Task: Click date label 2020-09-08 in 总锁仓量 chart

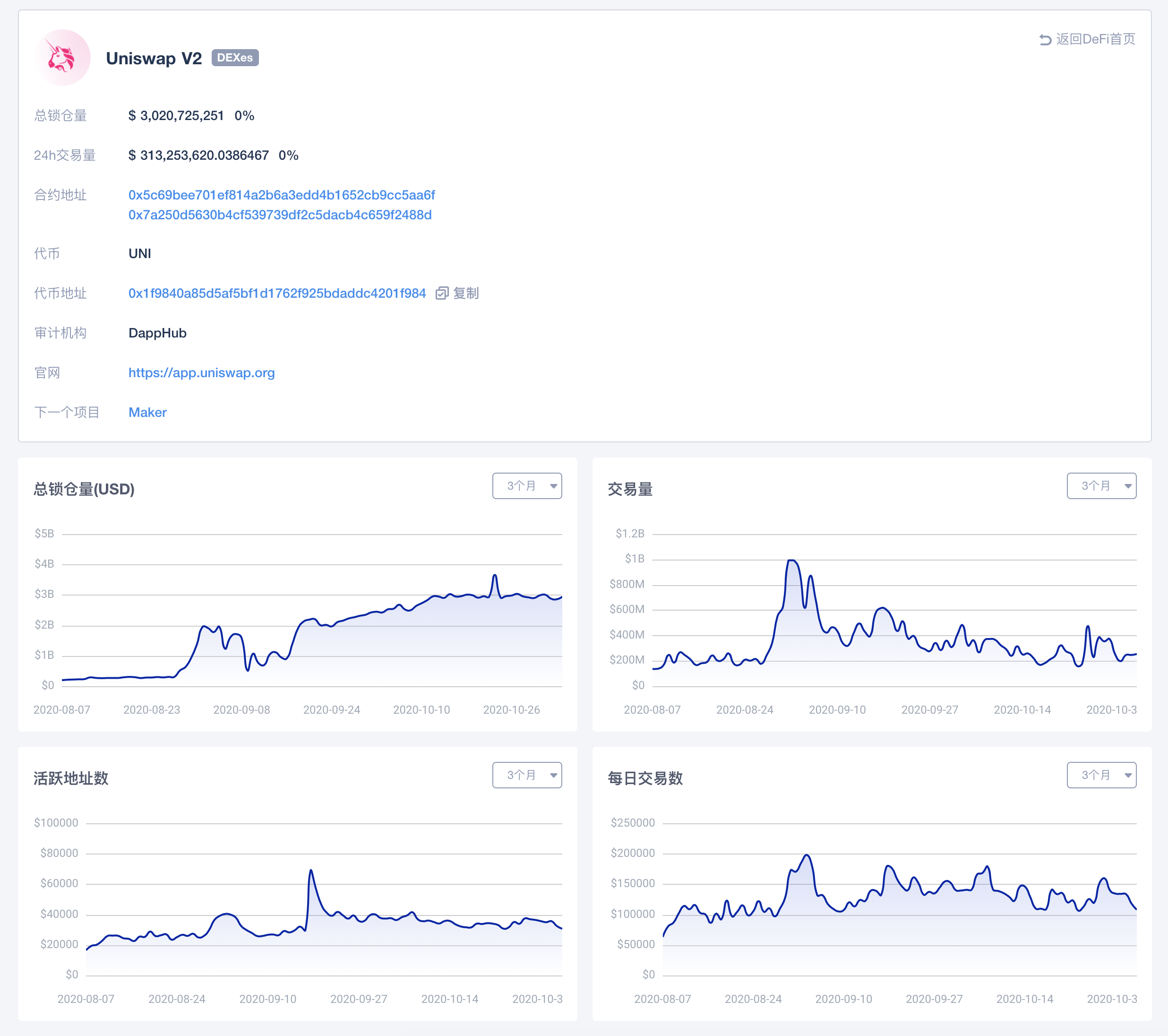Action: [242, 709]
